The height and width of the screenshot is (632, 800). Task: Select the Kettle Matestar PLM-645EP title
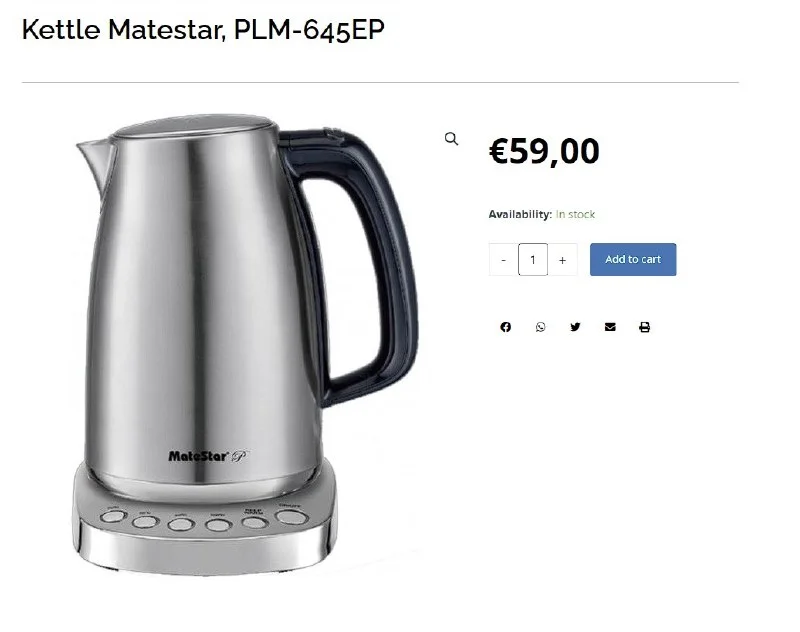[x=203, y=30]
